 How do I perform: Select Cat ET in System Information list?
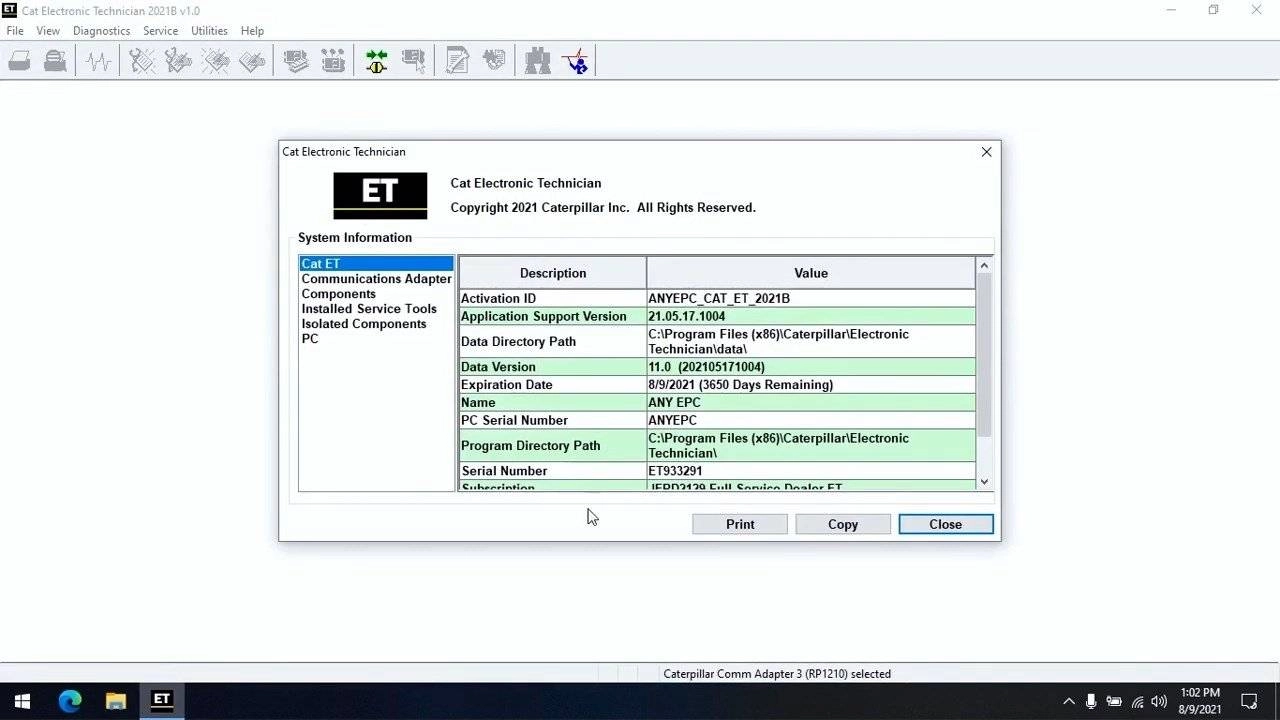pos(376,264)
